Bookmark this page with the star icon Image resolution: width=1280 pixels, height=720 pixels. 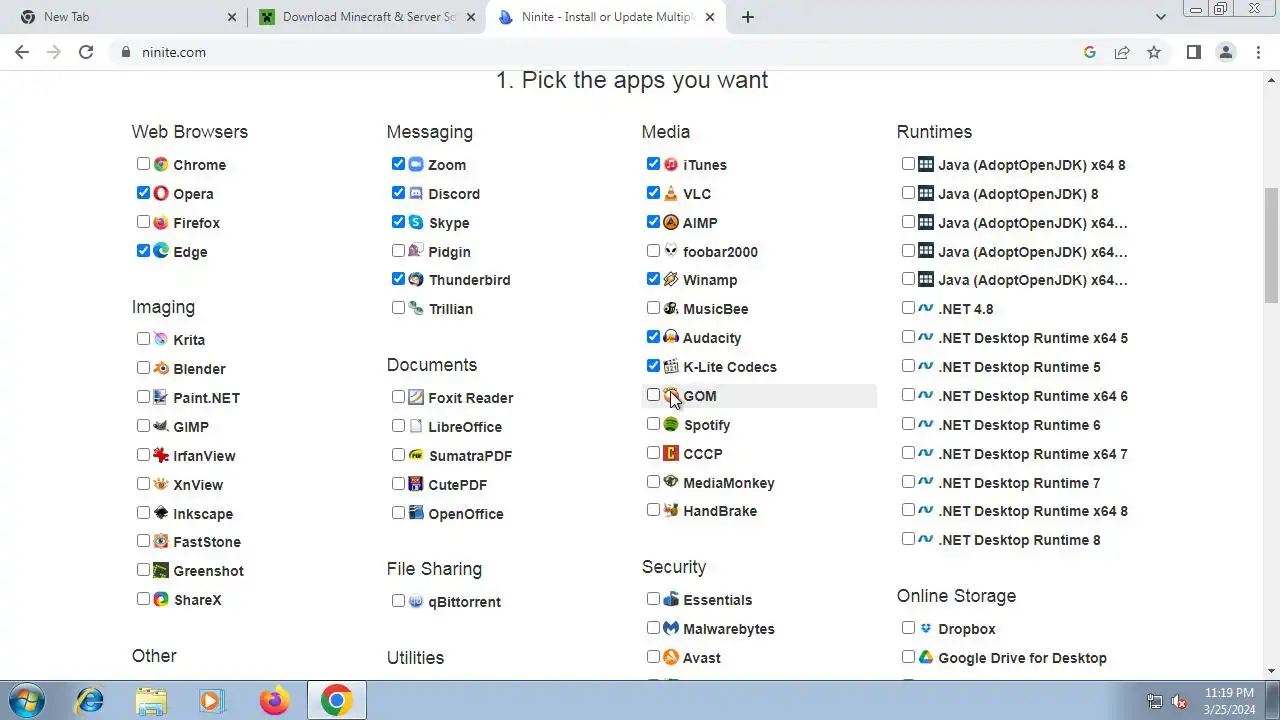pos(1154,52)
